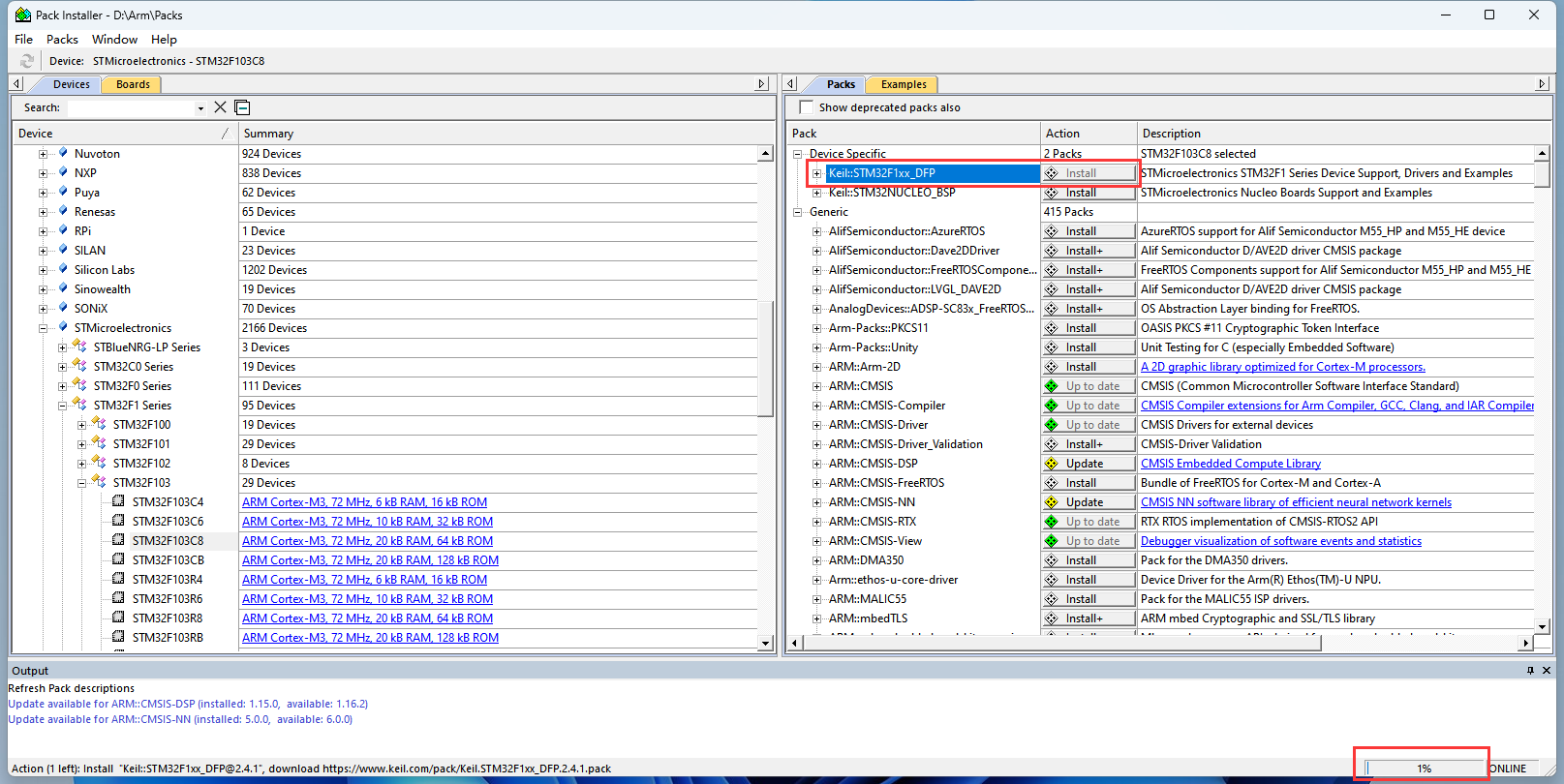This screenshot has width=1564, height=784.
Task: Click Install button for ARM::CMSIS-FreeRTOS
Action: [x=1089, y=483]
